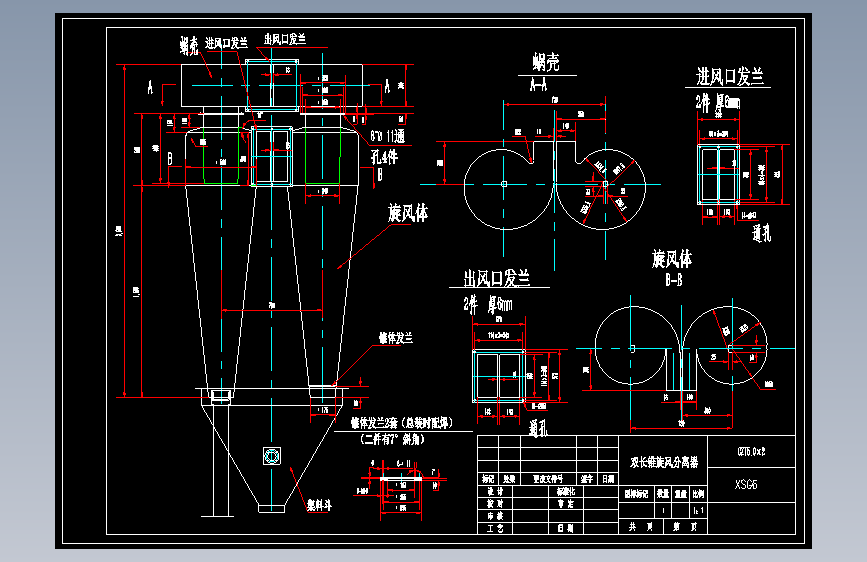Click the 标准化 cell

566,491
